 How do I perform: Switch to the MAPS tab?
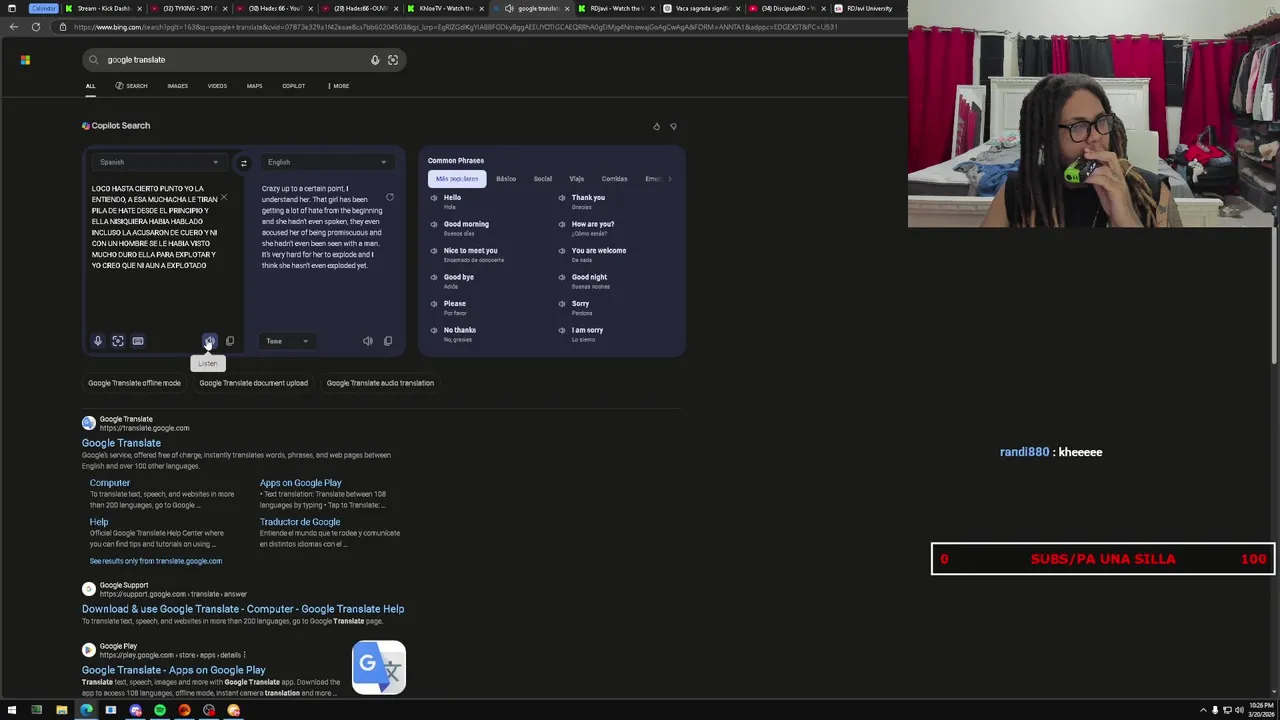[x=254, y=86]
